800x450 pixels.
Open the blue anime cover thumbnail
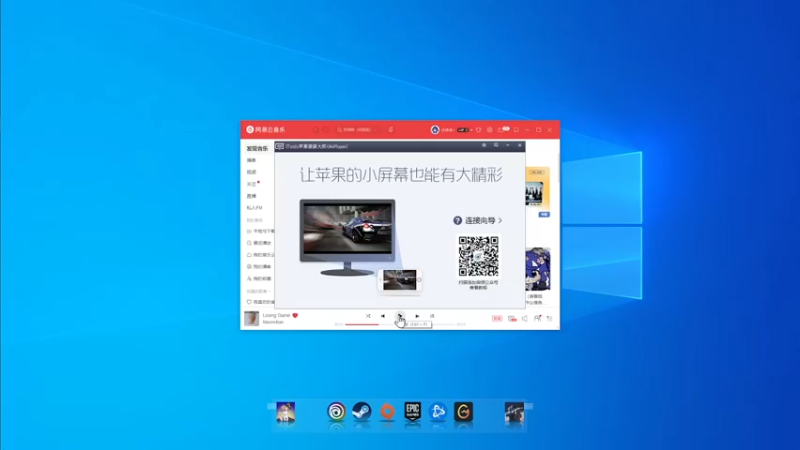pos(538,270)
